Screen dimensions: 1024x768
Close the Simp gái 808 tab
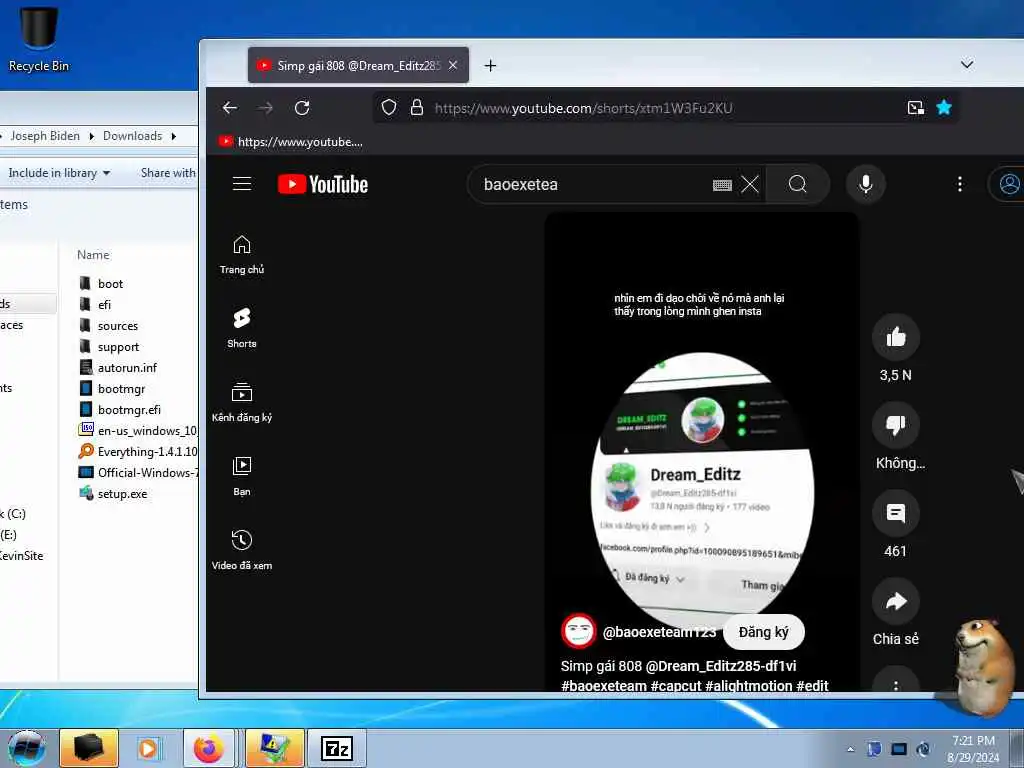pos(453,65)
